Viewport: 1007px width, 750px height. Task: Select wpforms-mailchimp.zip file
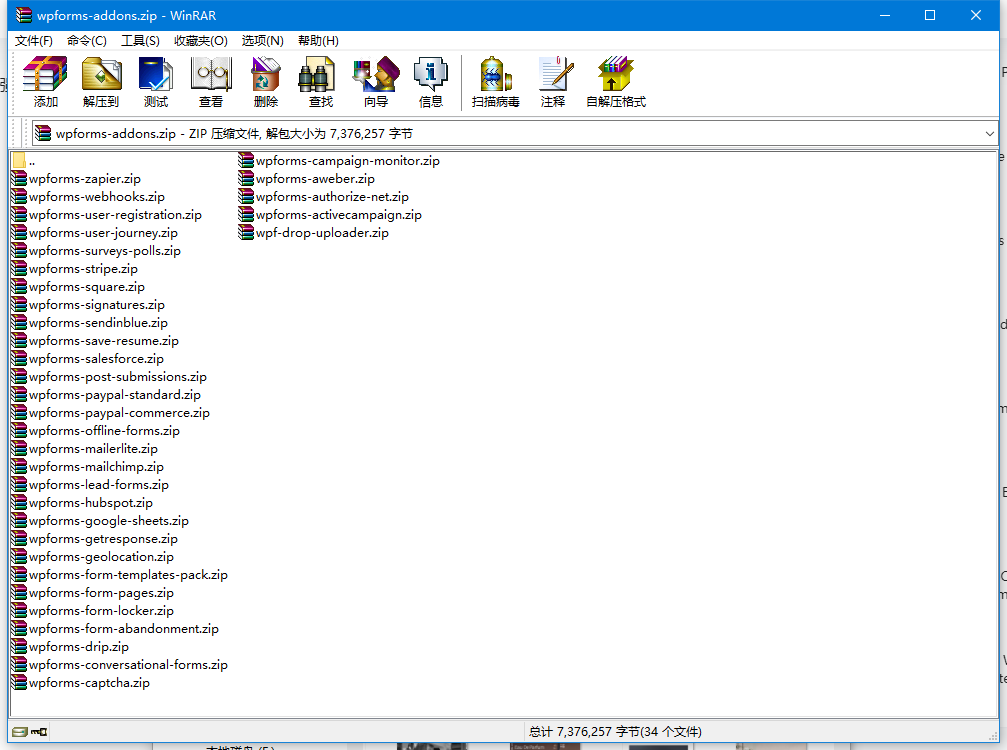88,467
